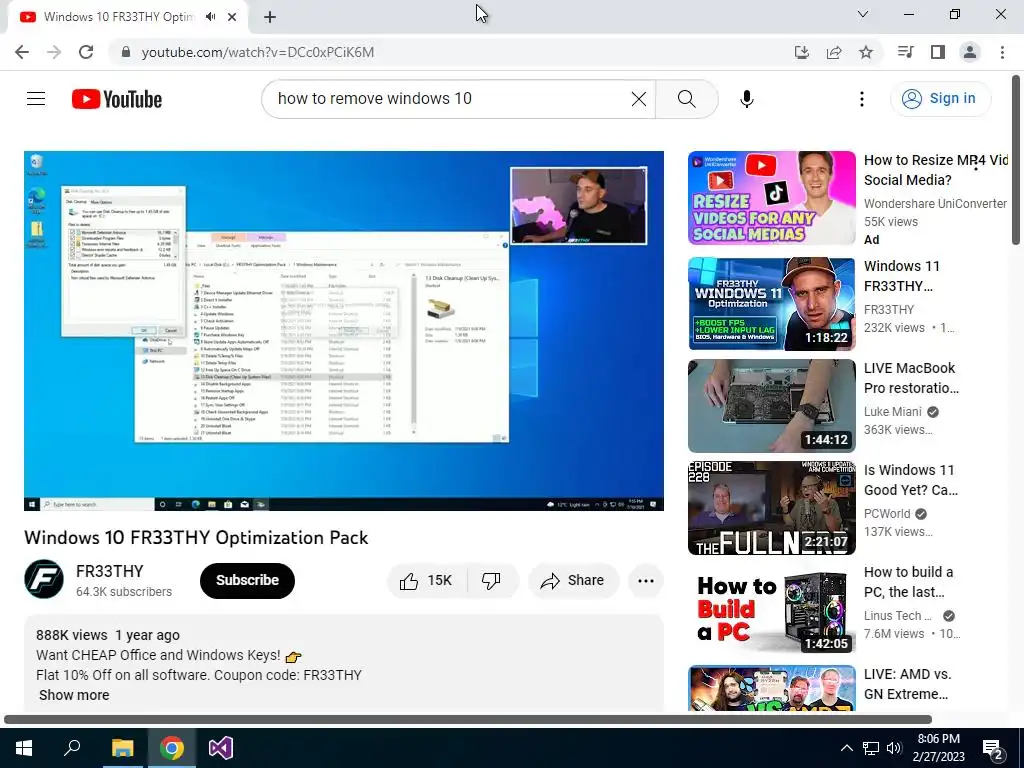Open YouTube hamburger guide menu
This screenshot has width=1024, height=768.
[36, 99]
